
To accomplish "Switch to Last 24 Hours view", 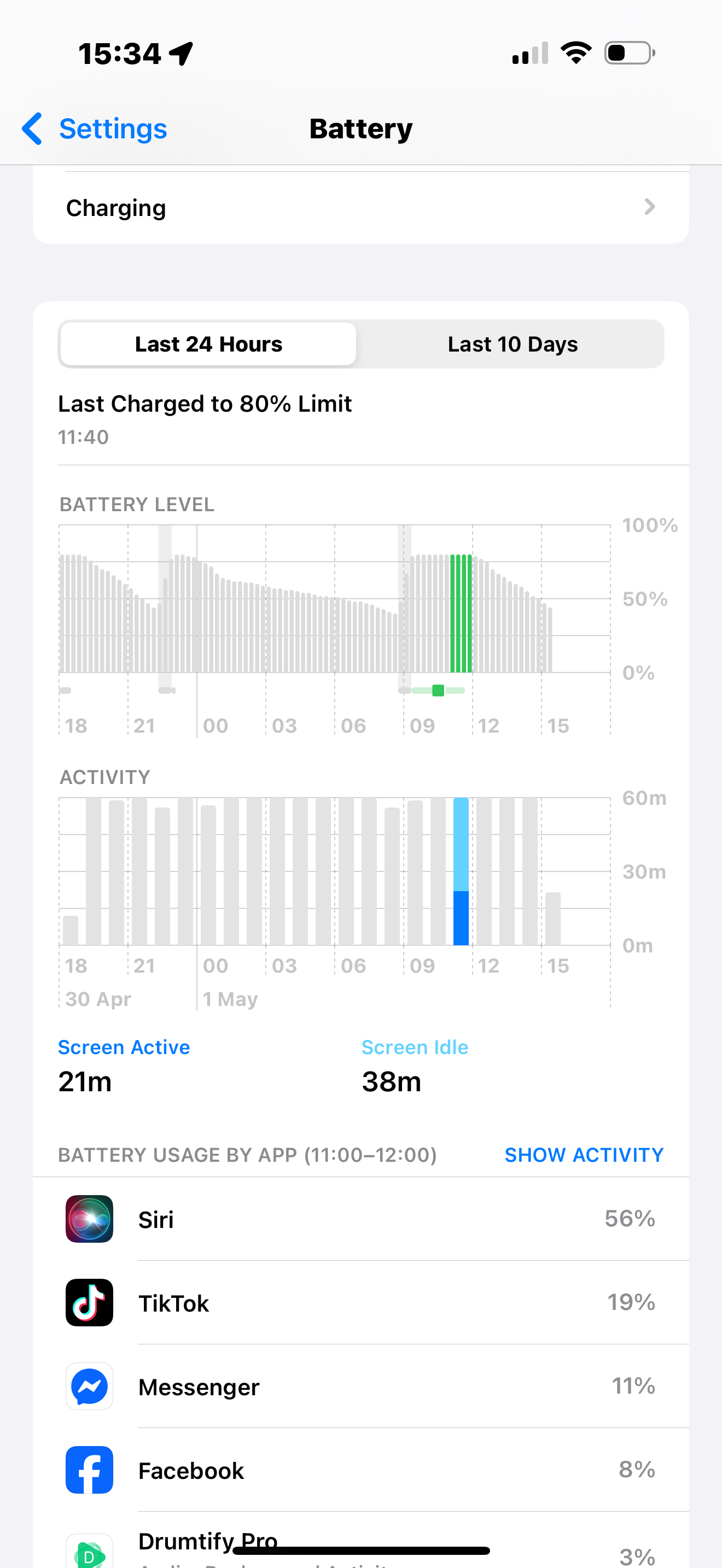I will tap(208, 344).
